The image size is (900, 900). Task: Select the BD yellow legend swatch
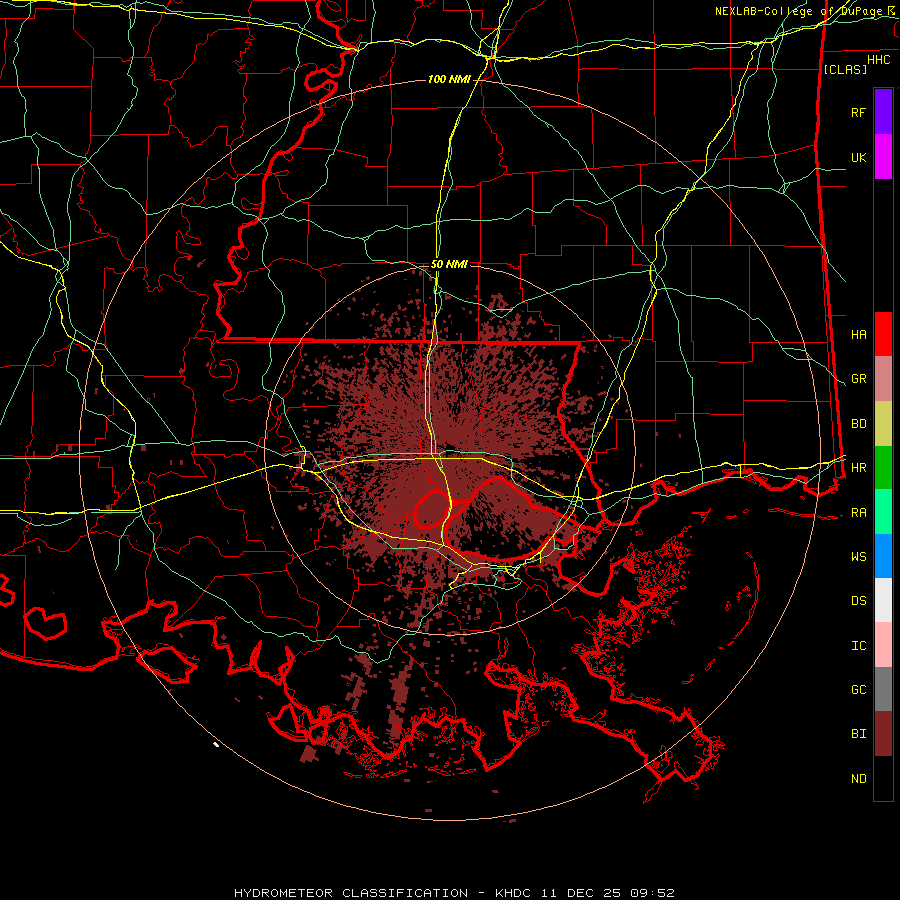pyautogui.click(x=883, y=423)
